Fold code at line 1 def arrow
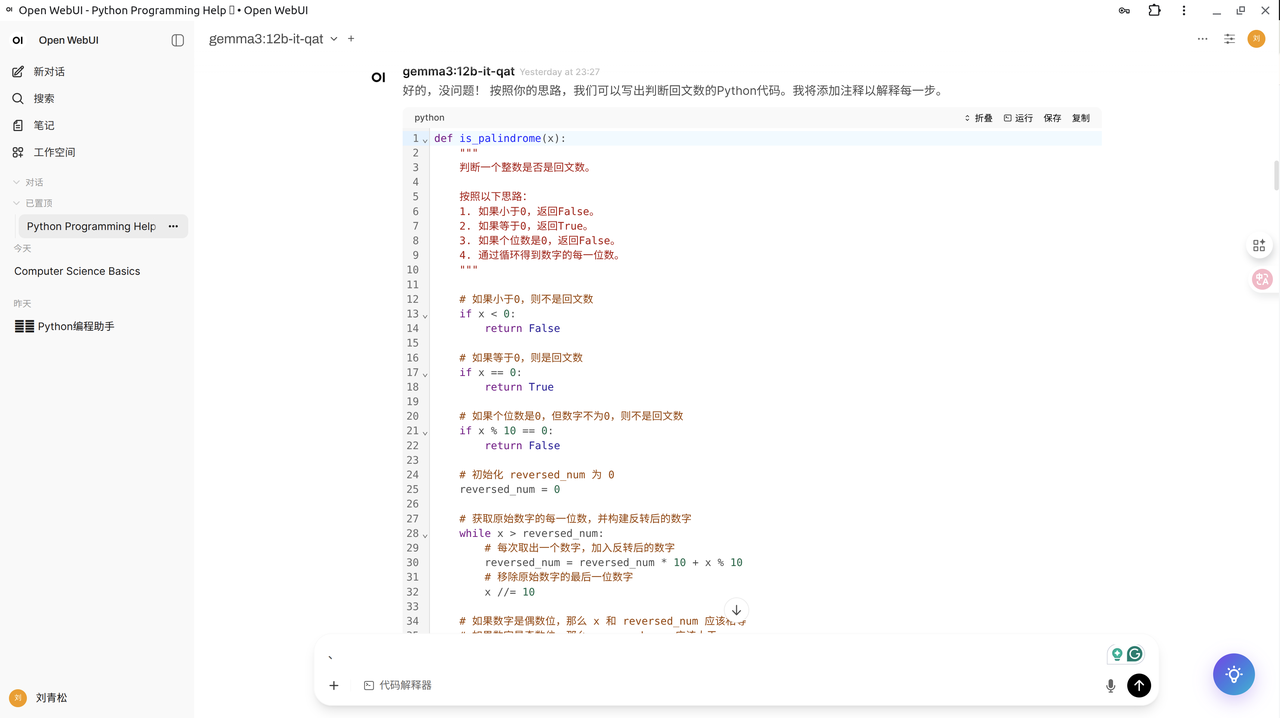Image resolution: width=1280 pixels, height=718 pixels. [x=425, y=139]
